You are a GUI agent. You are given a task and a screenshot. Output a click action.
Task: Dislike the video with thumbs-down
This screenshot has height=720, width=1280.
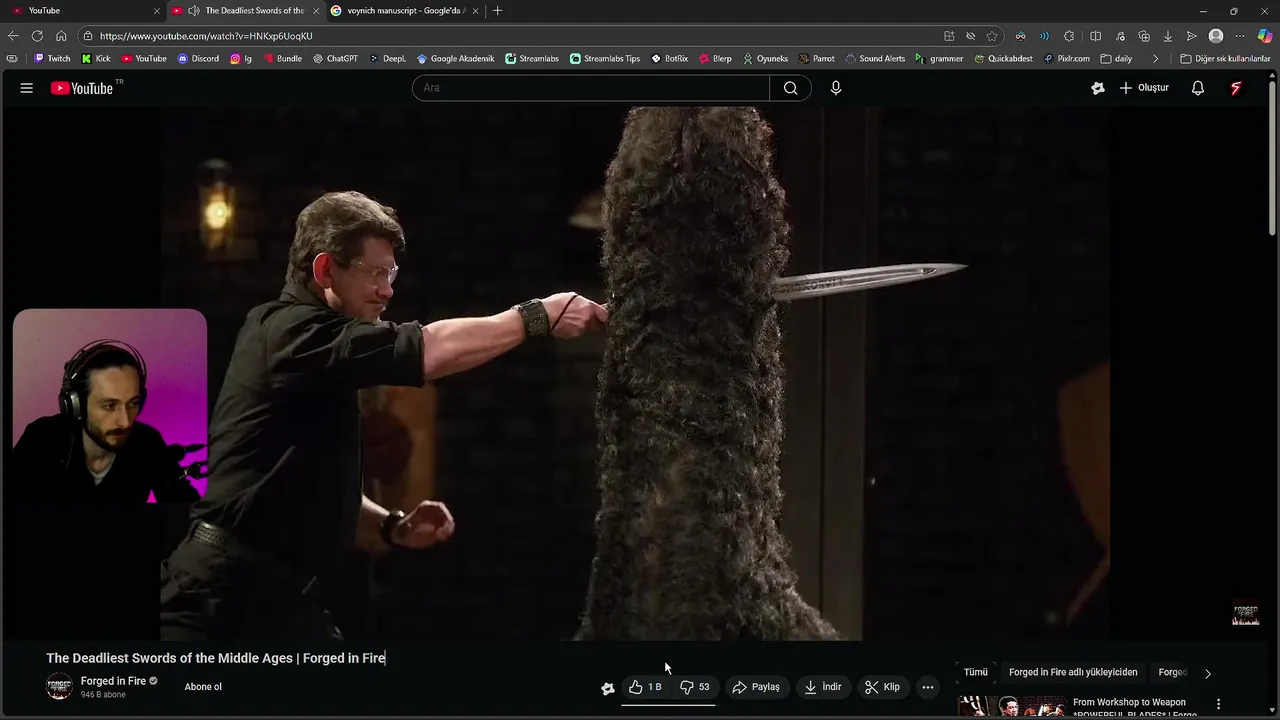coord(695,687)
